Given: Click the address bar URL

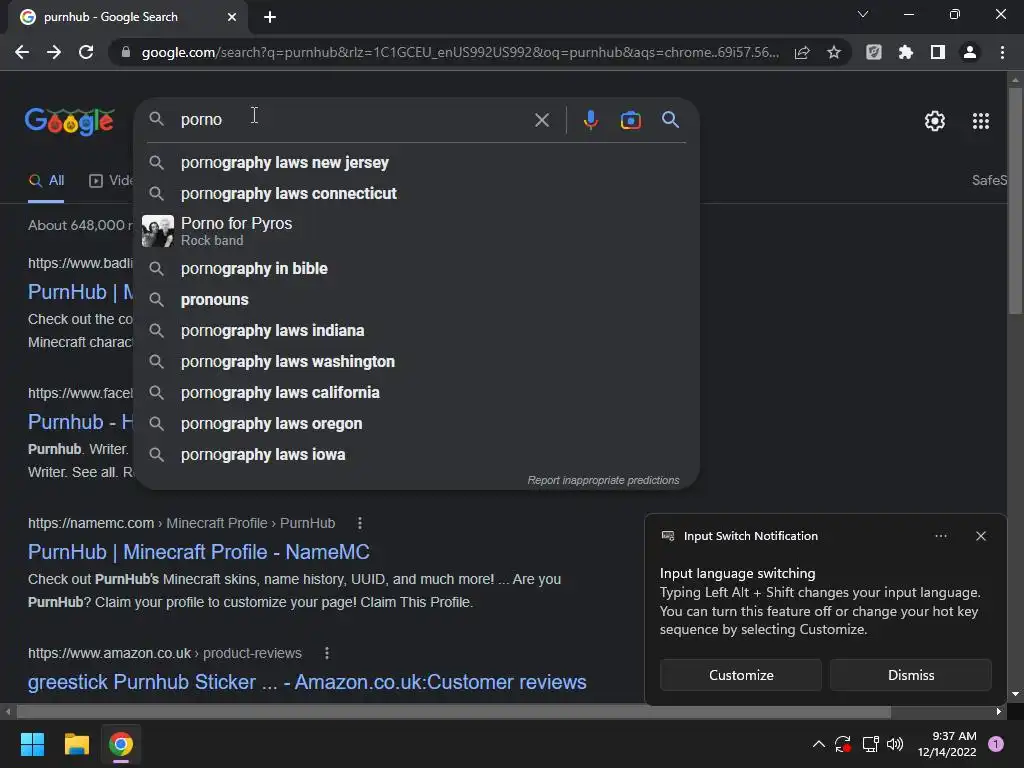Looking at the screenshot, I should [x=460, y=52].
